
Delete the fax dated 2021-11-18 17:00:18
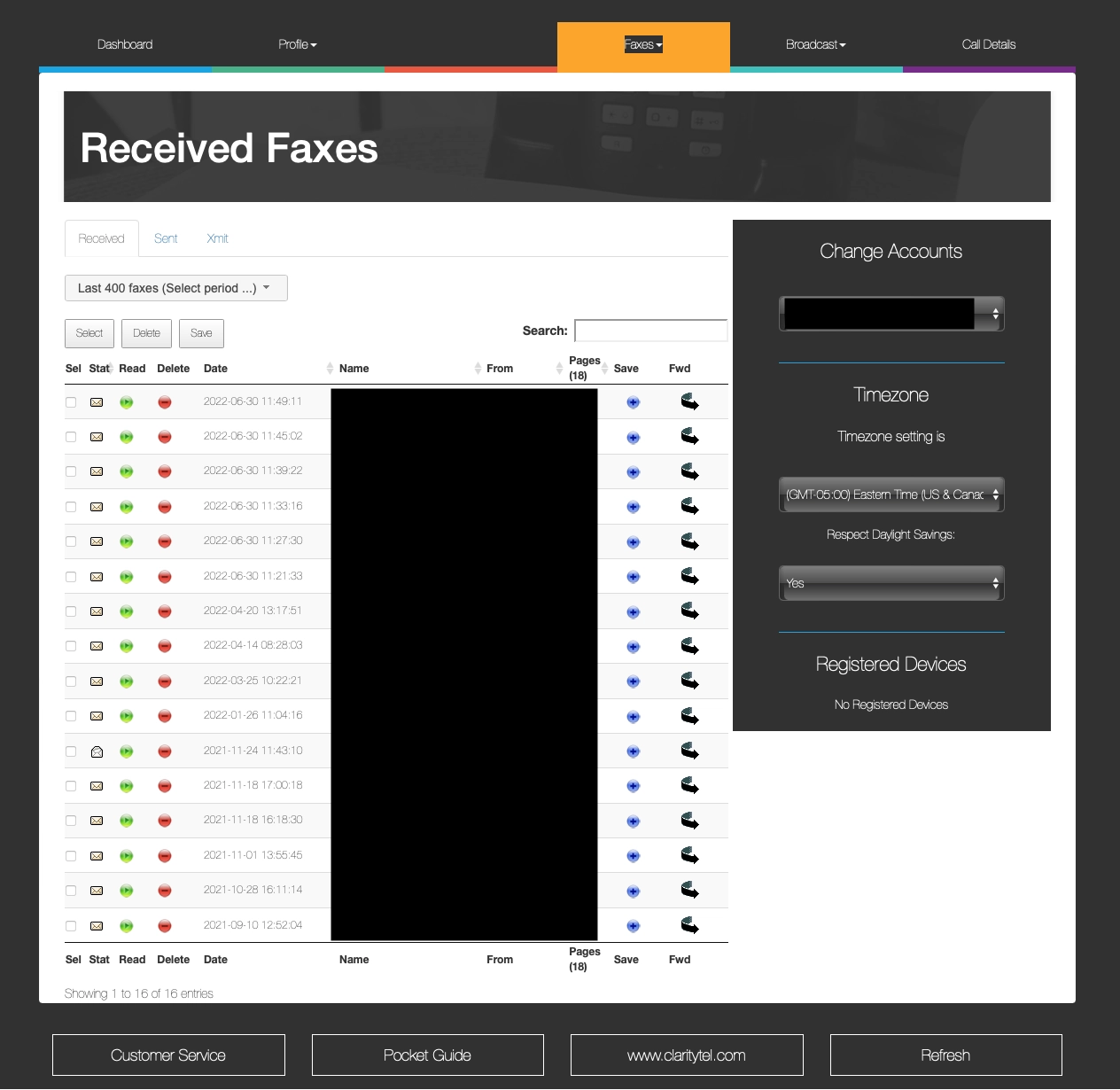[165, 786]
